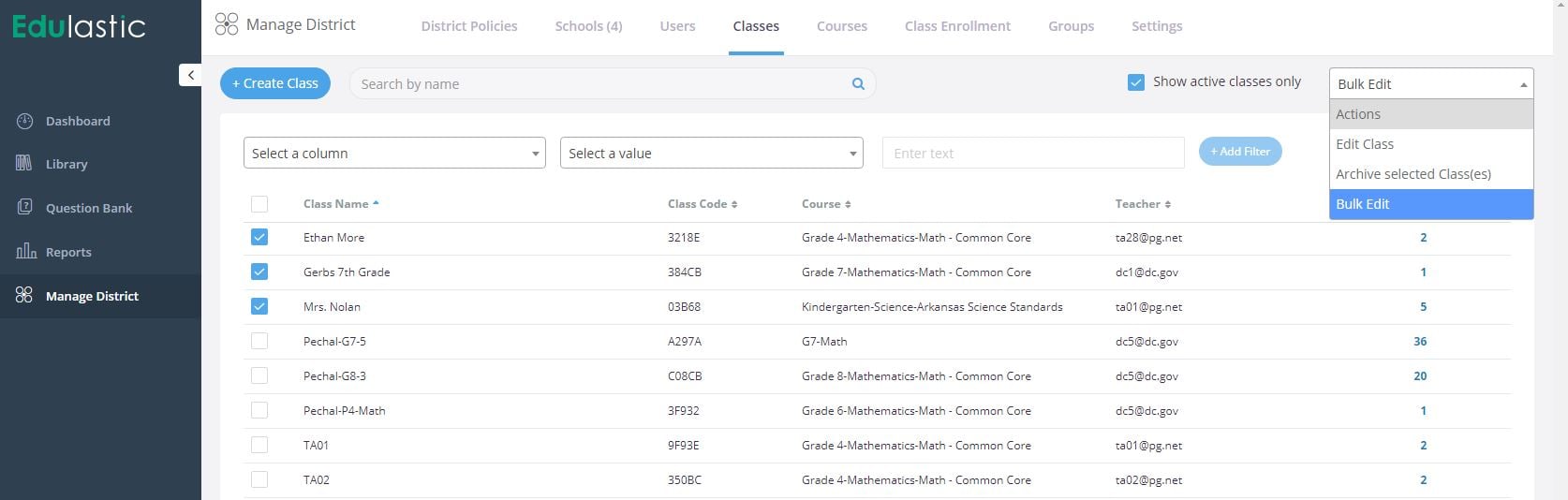
Task: Open student count 20 for Pechal-G8-3
Action: (1420, 376)
